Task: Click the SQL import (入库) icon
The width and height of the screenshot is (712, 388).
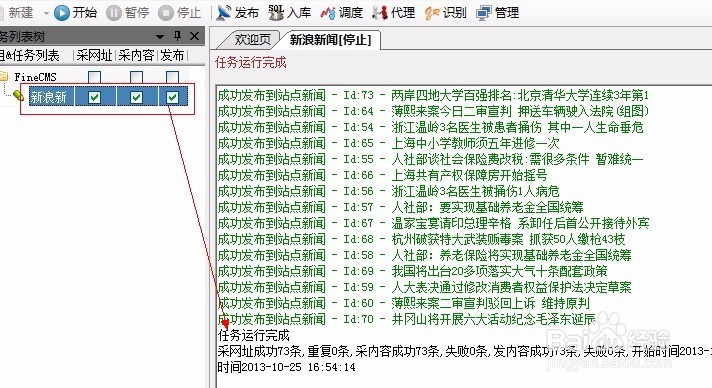Action: [276, 13]
